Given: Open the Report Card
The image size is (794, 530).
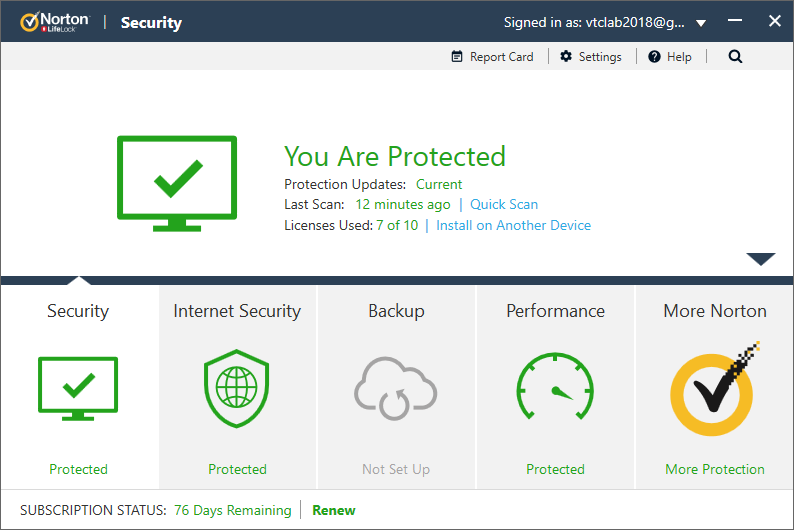Looking at the screenshot, I should (492, 57).
